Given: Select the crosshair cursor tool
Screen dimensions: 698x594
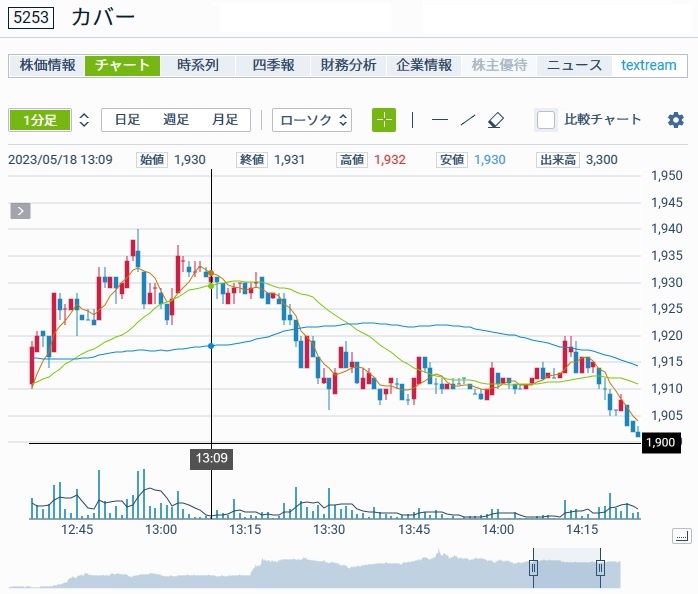Looking at the screenshot, I should (x=384, y=120).
